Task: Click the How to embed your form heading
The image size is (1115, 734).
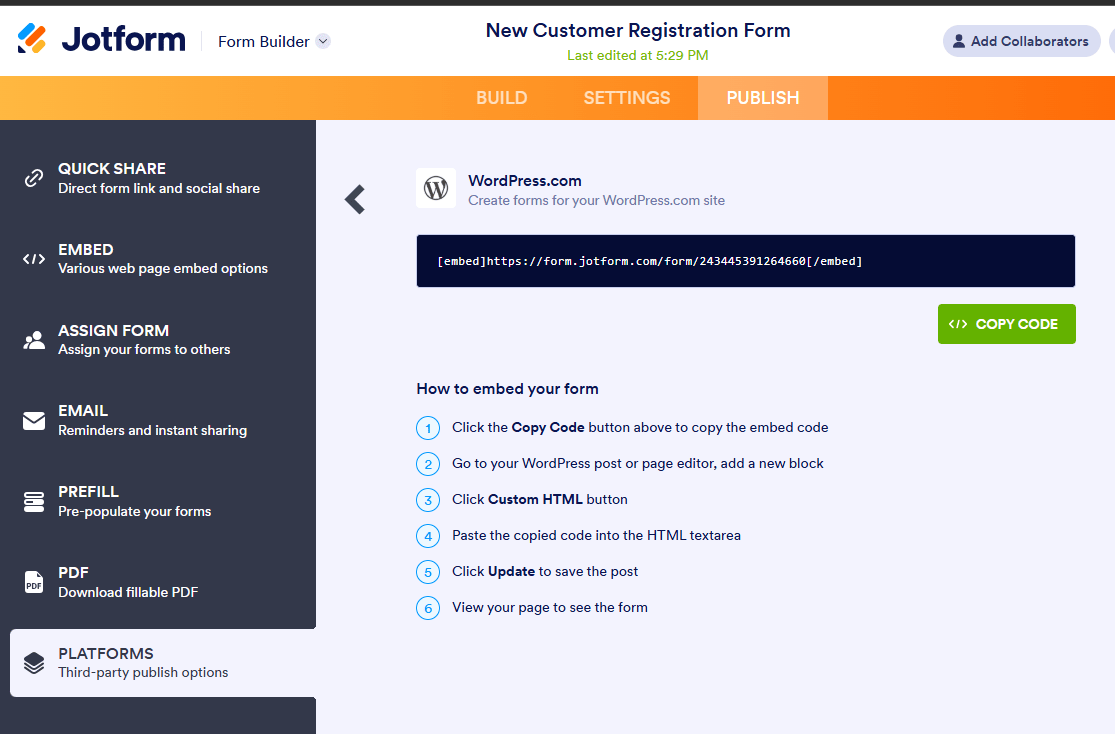Action: (507, 389)
